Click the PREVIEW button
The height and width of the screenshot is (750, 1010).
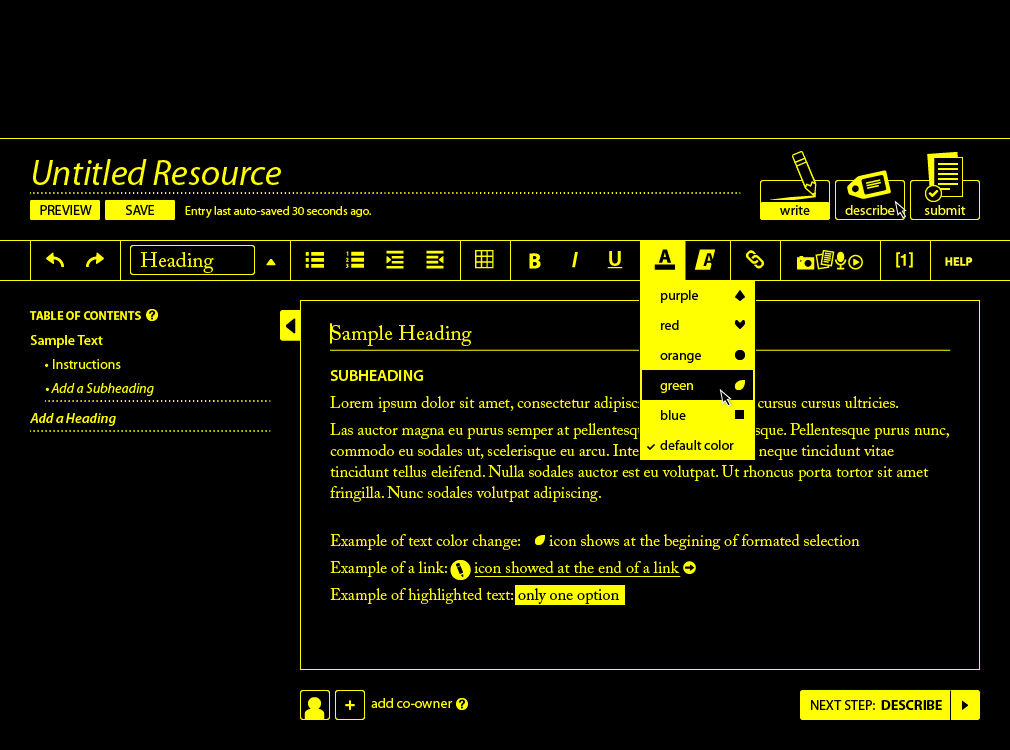tap(65, 210)
